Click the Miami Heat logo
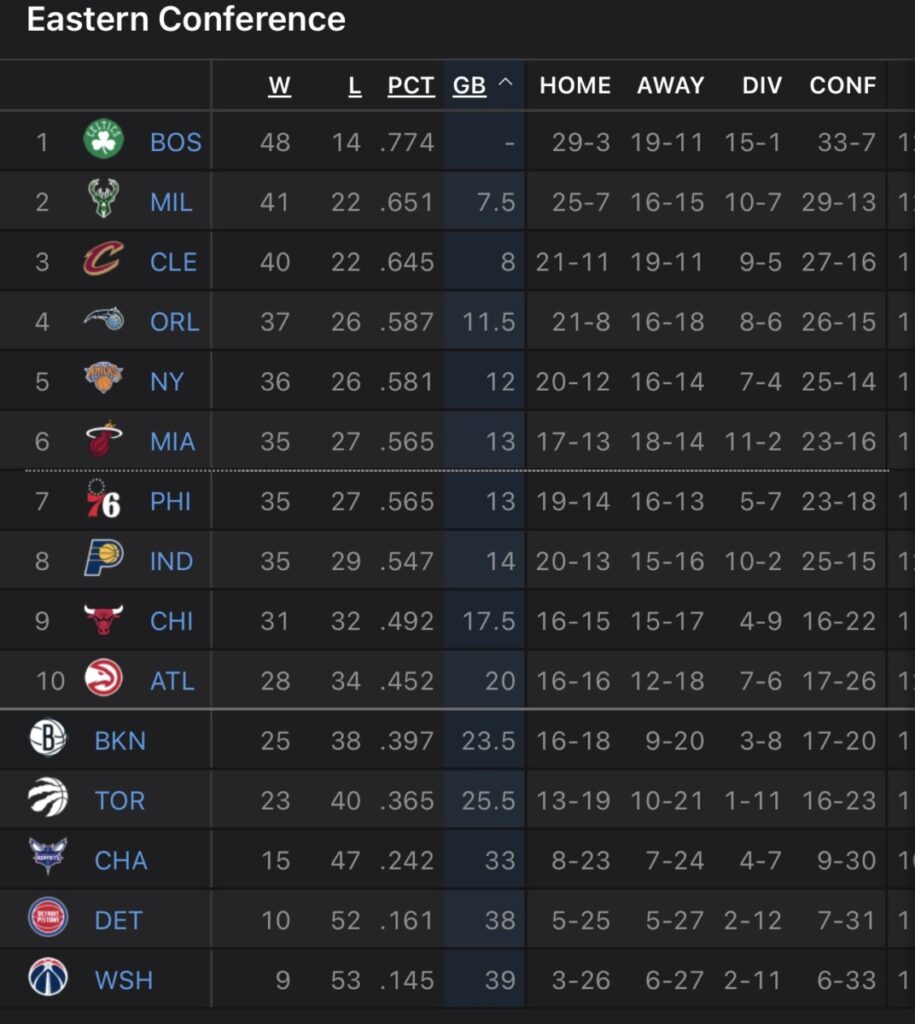 [103, 440]
